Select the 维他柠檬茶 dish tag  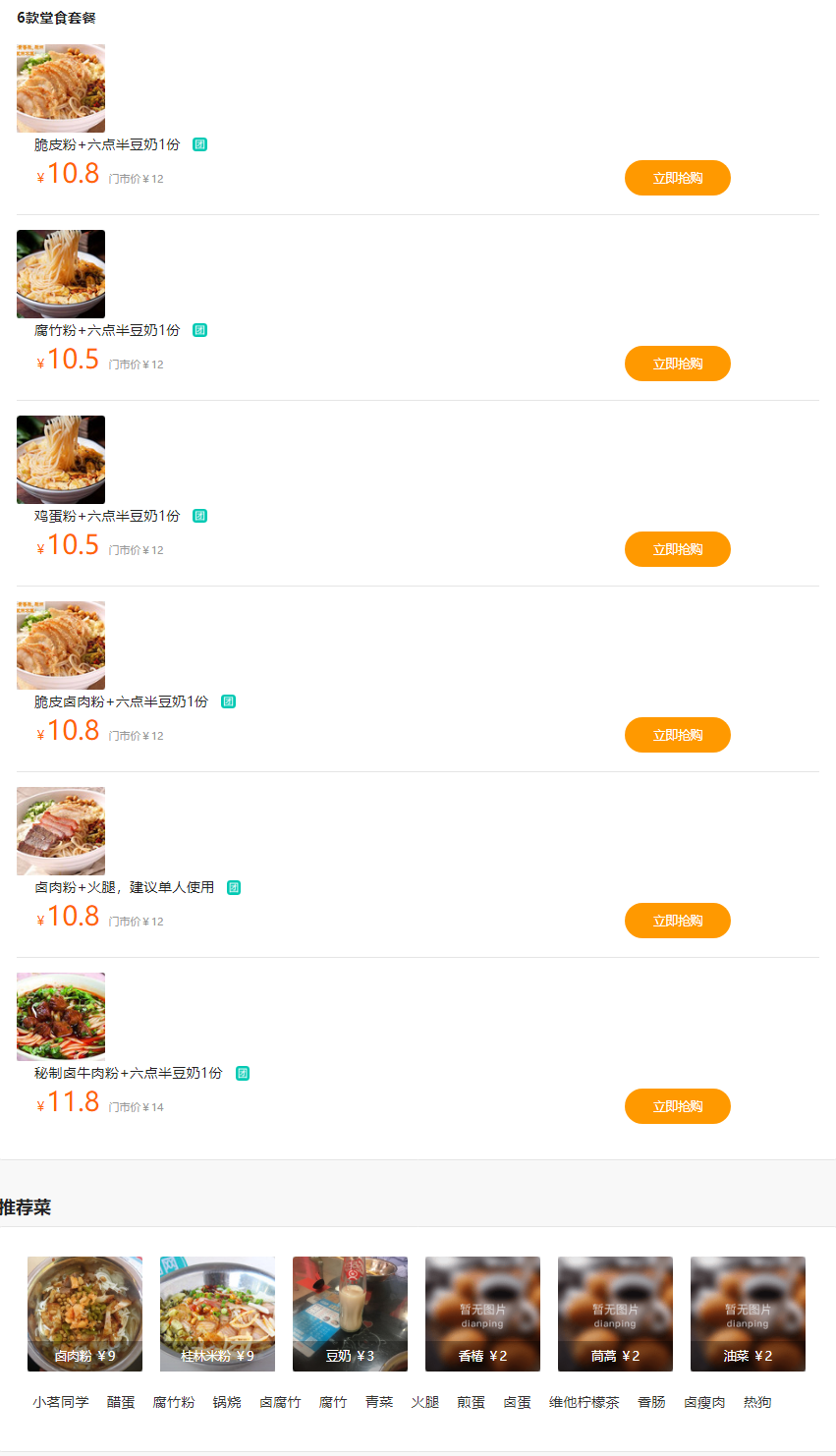(585, 1402)
